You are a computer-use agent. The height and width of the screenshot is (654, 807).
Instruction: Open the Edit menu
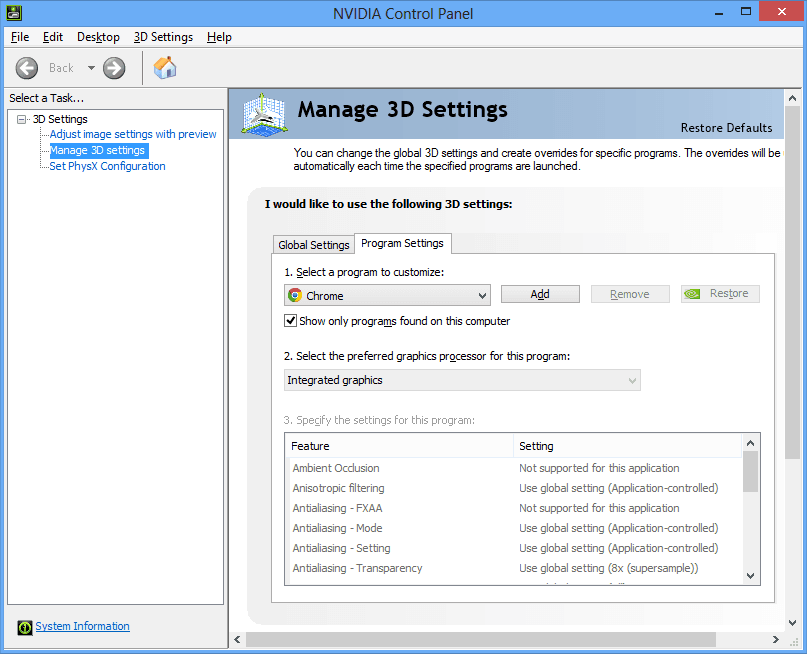52,37
